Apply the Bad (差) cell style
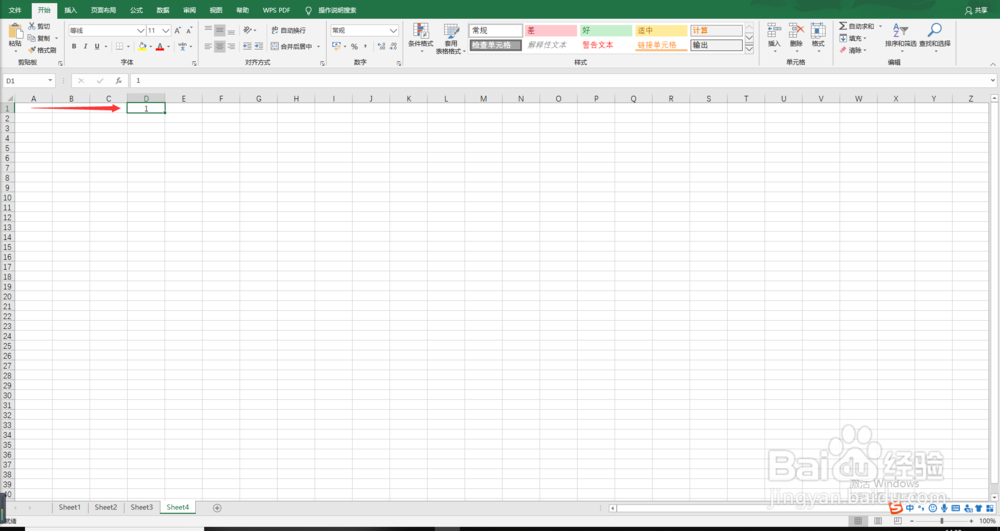 (550, 31)
